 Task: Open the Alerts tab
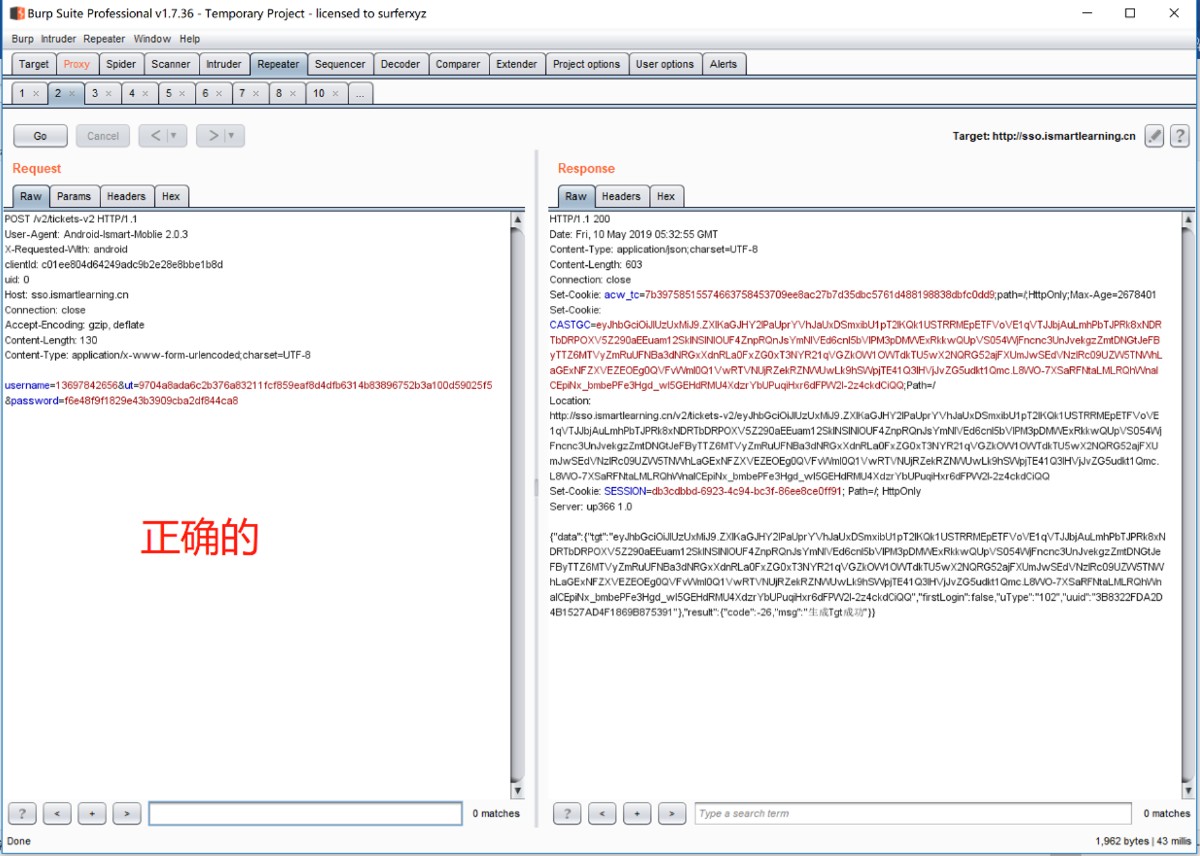(x=723, y=64)
